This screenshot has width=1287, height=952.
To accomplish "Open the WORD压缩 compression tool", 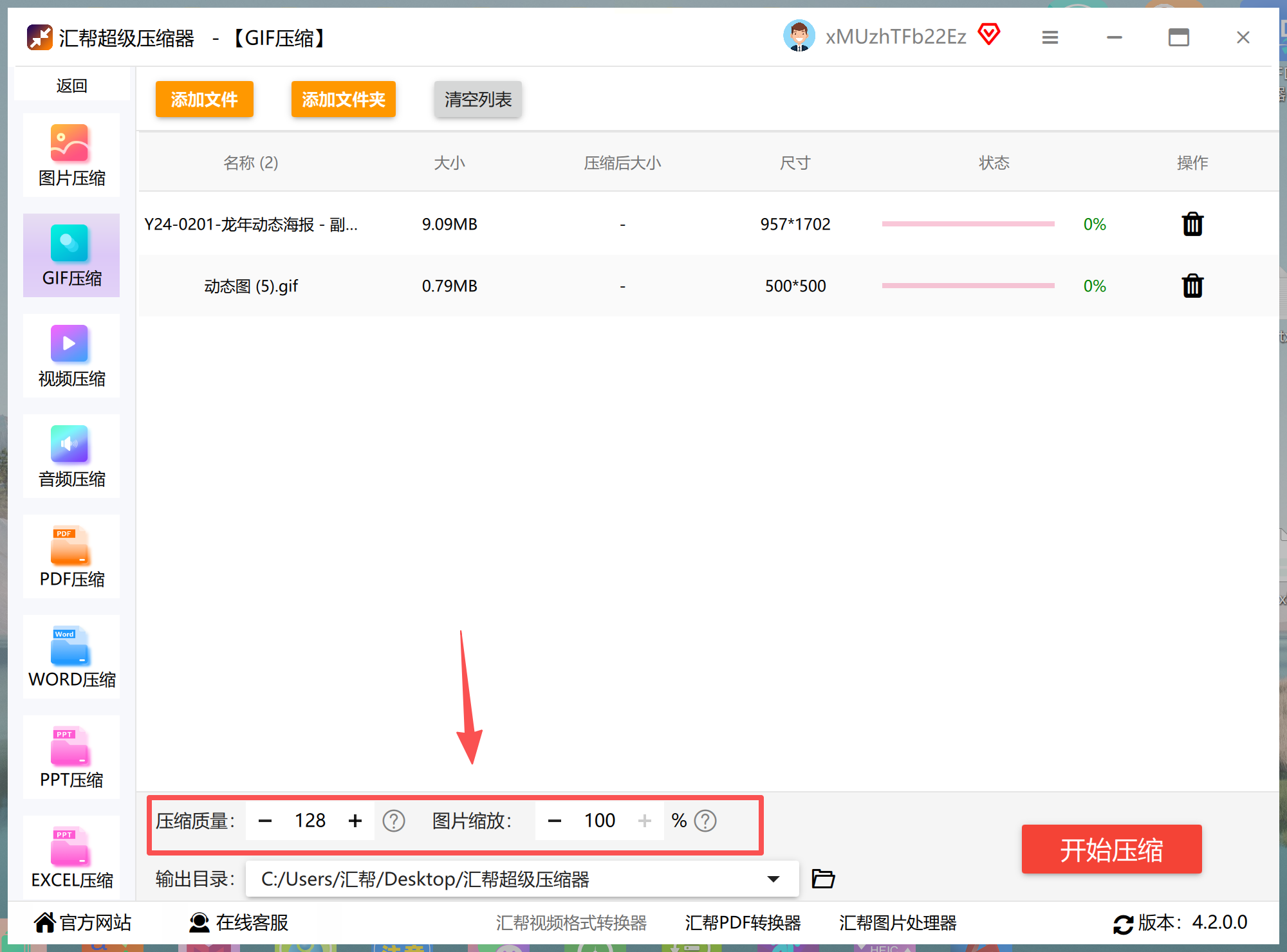I will tap(71, 657).
